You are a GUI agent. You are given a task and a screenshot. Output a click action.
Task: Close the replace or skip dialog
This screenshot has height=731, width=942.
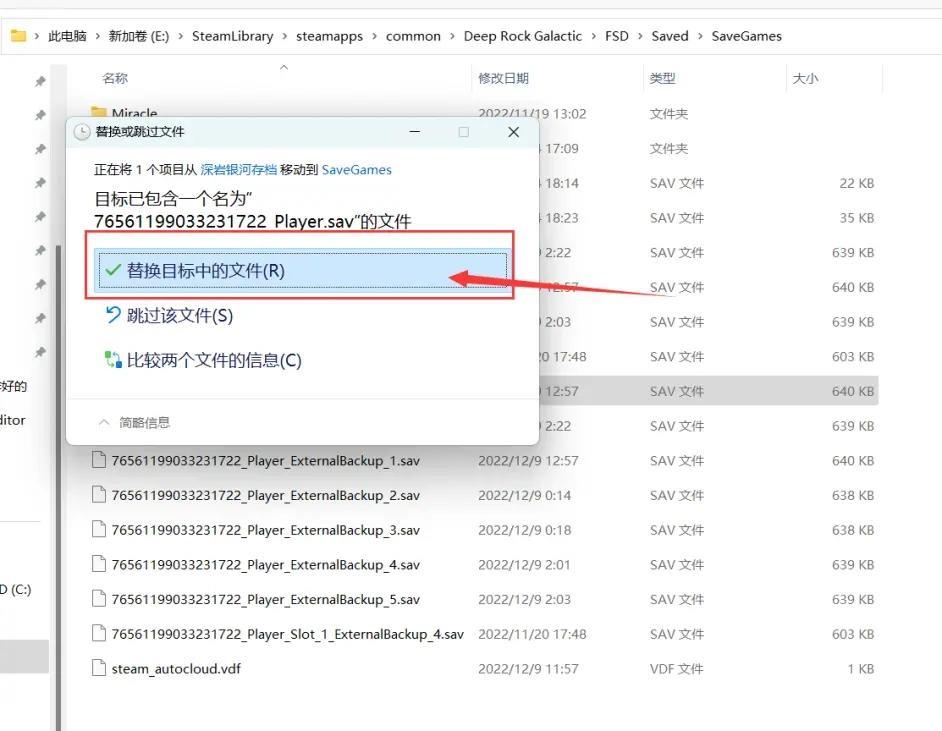coord(513,132)
